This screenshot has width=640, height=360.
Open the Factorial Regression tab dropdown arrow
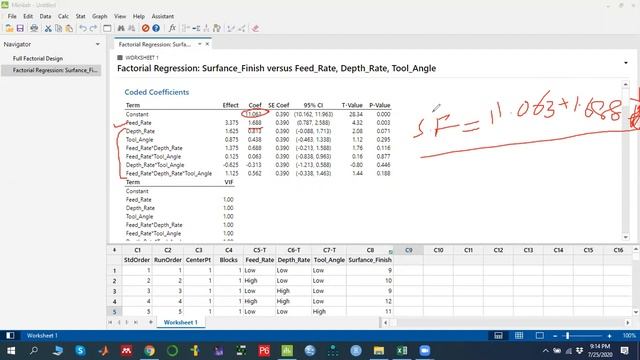[x=200, y=44]
